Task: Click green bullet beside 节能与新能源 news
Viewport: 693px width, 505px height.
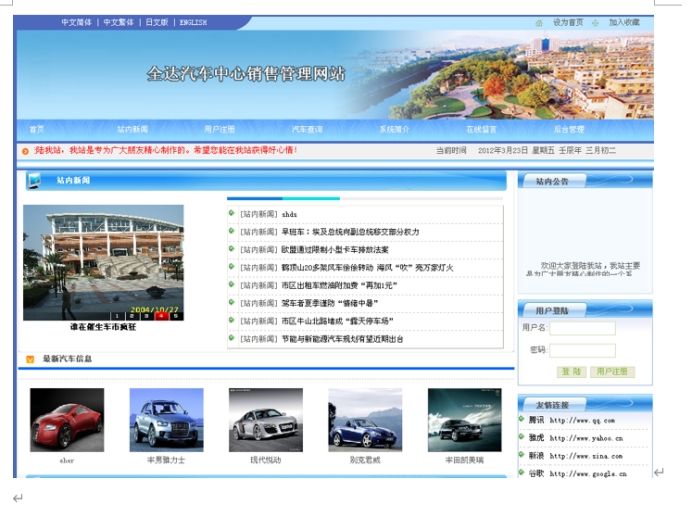Action: tap(231, 338)
